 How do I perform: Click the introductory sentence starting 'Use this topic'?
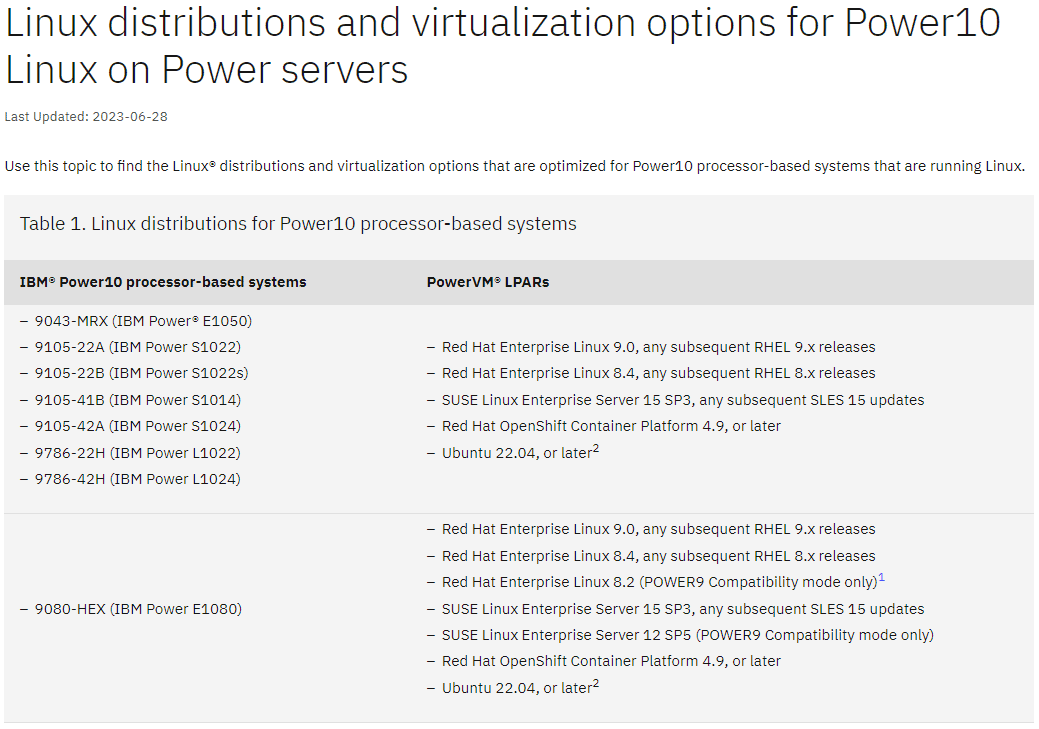(514, 166)
